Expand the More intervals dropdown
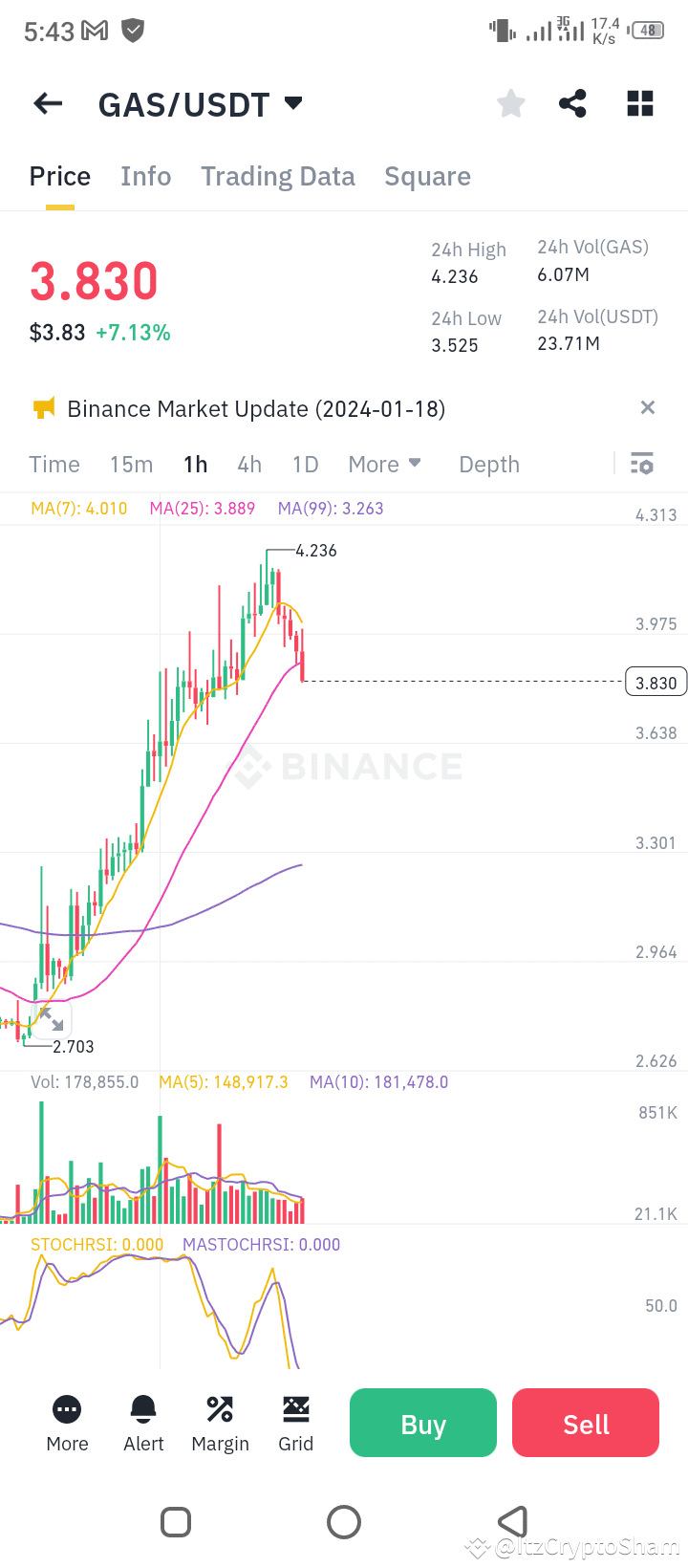This screenshot has width=688, height=1568. [x=384, y=465]
